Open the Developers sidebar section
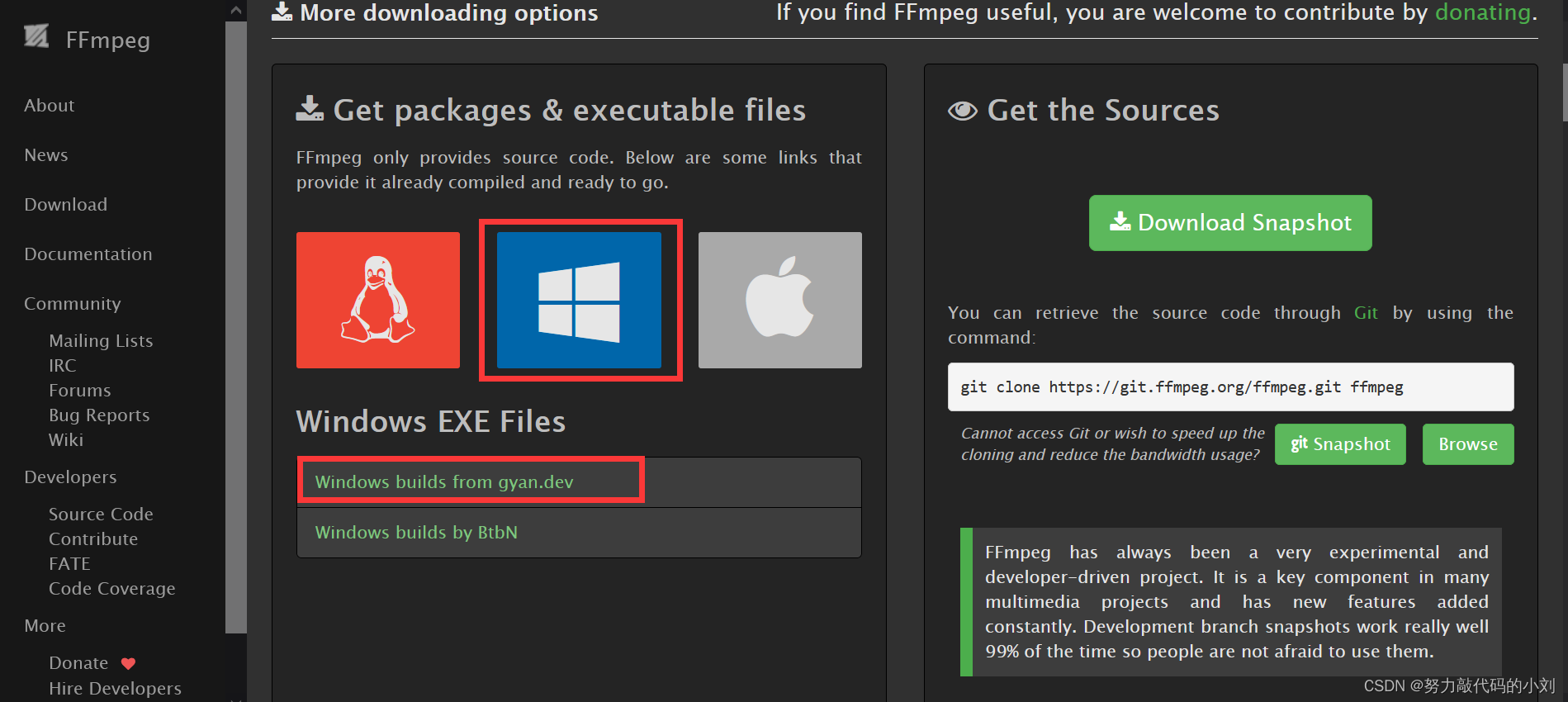1568x702 pixels. [70, 477]
